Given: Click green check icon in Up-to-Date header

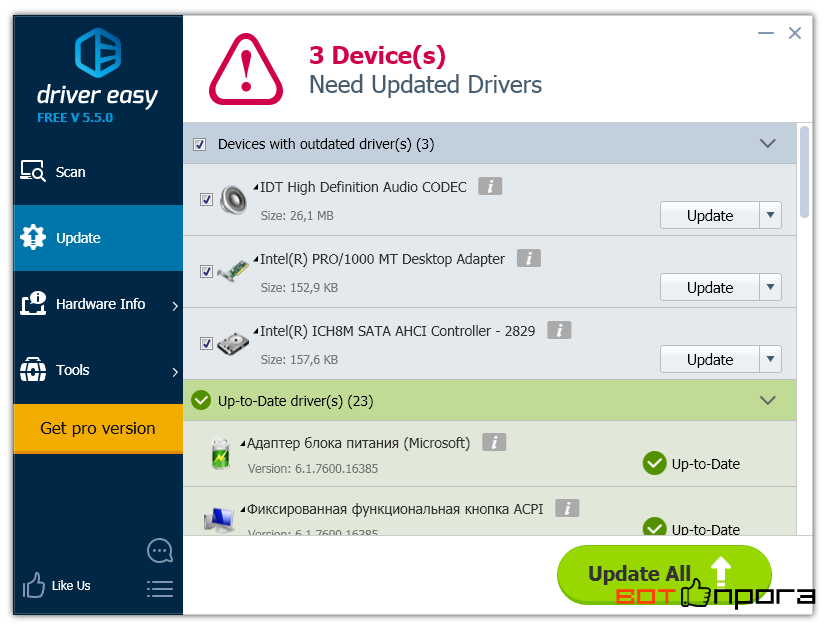Looking at the screenshot, I should coord(201,400).
